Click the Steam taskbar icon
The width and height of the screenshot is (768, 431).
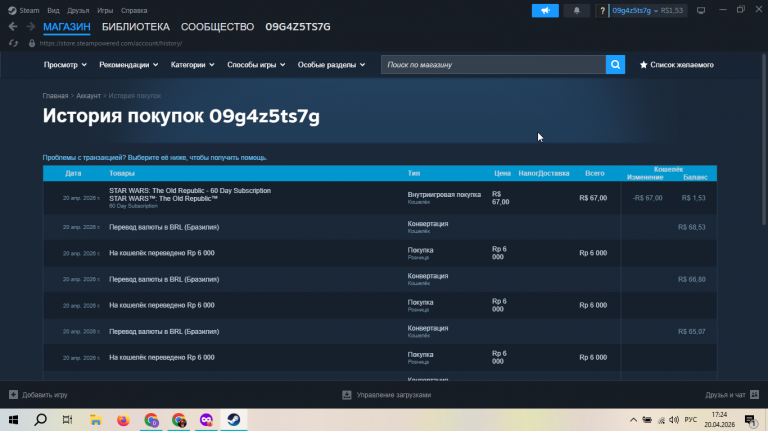point(234,420)
